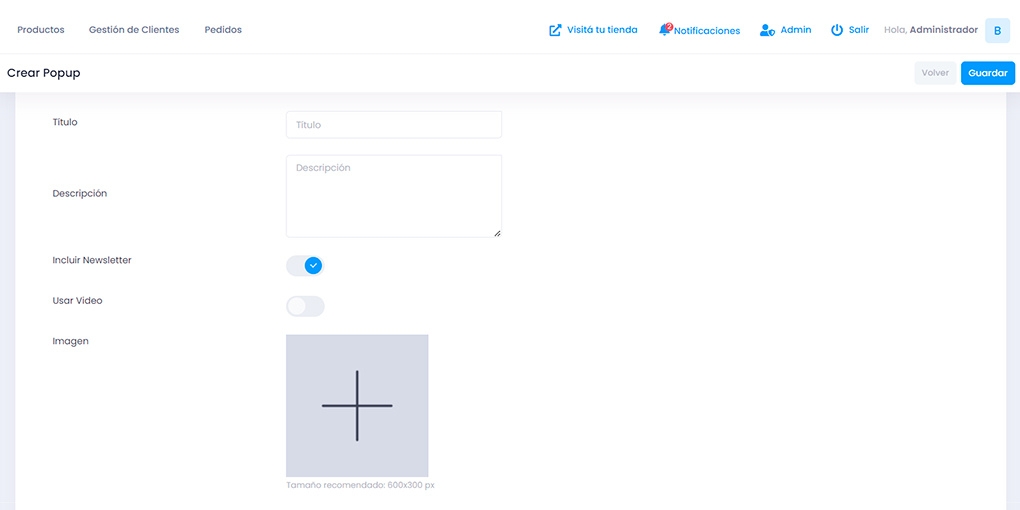
Task: Click the Descripción textarea resize handle
Action: (x=497, y=233)
